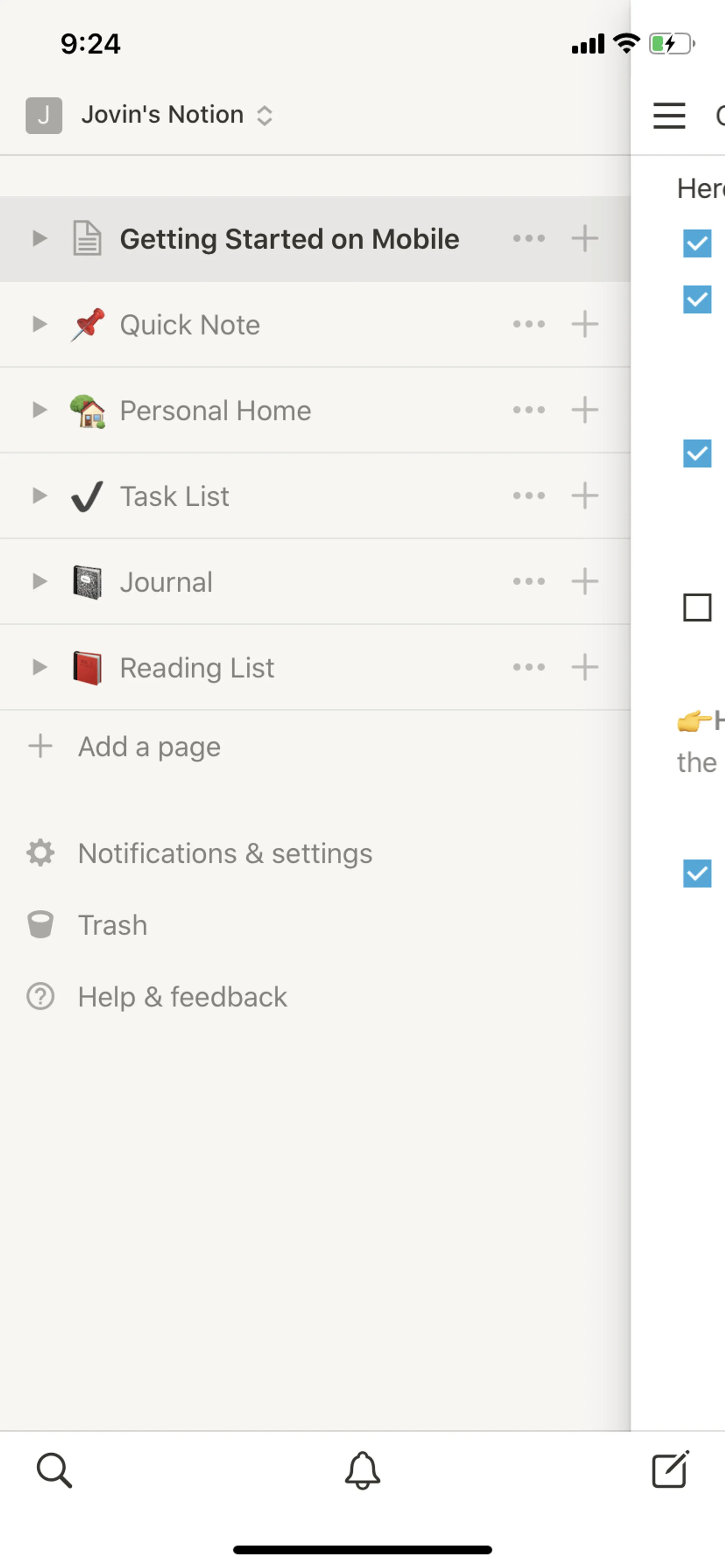Screen dimensions: 725x1568
Task: Open Notifications & settings
Action: tap(225, 853)
